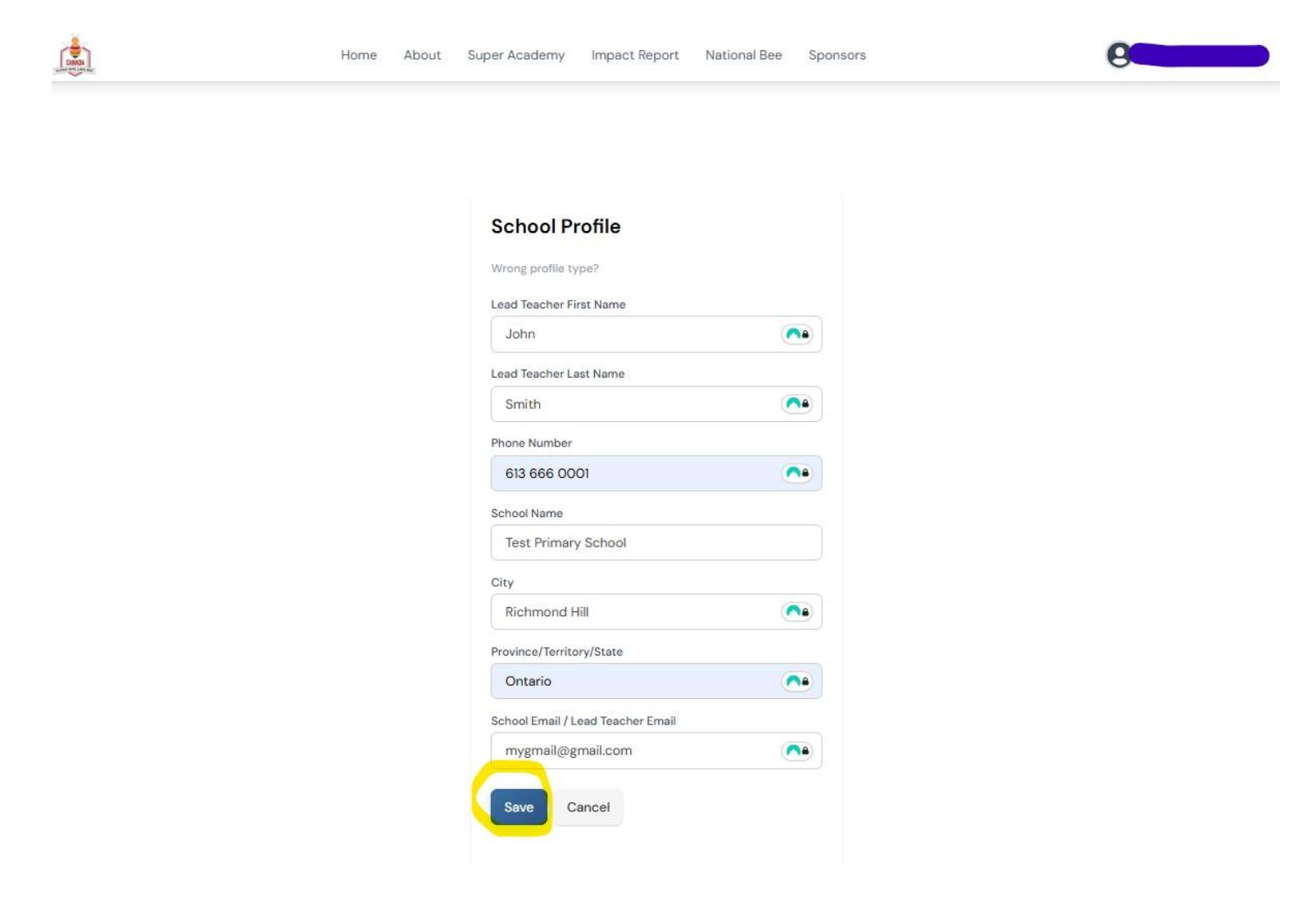Click the Cancel button
This screenshot has height=921, width=1316.
(x=588, y=806)
